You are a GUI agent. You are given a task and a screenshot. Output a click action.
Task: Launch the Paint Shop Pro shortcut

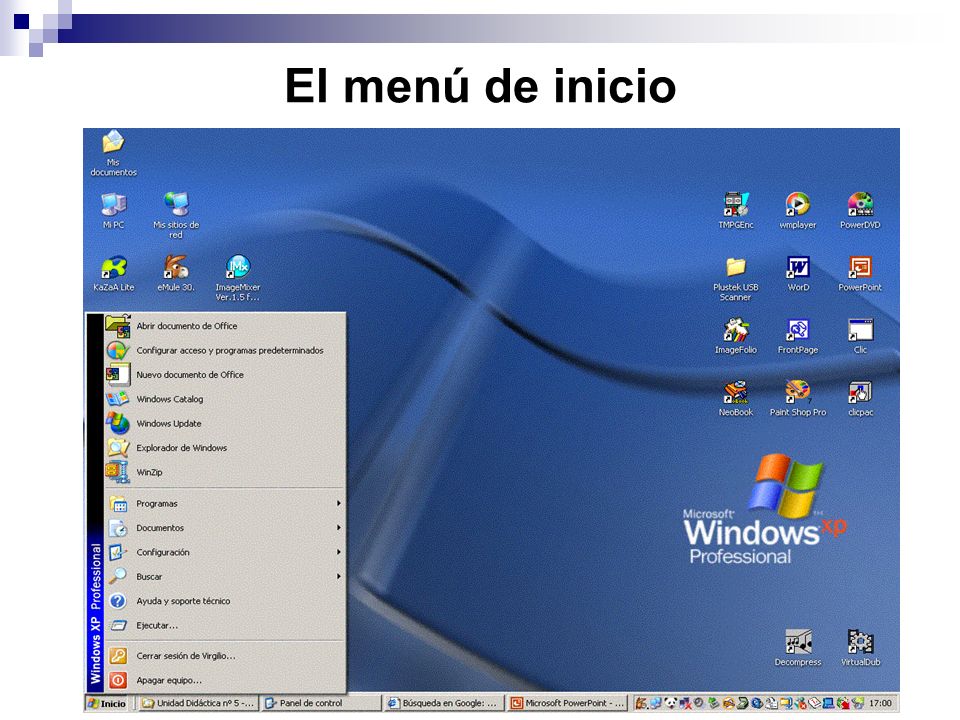click(x=798, y=399)
